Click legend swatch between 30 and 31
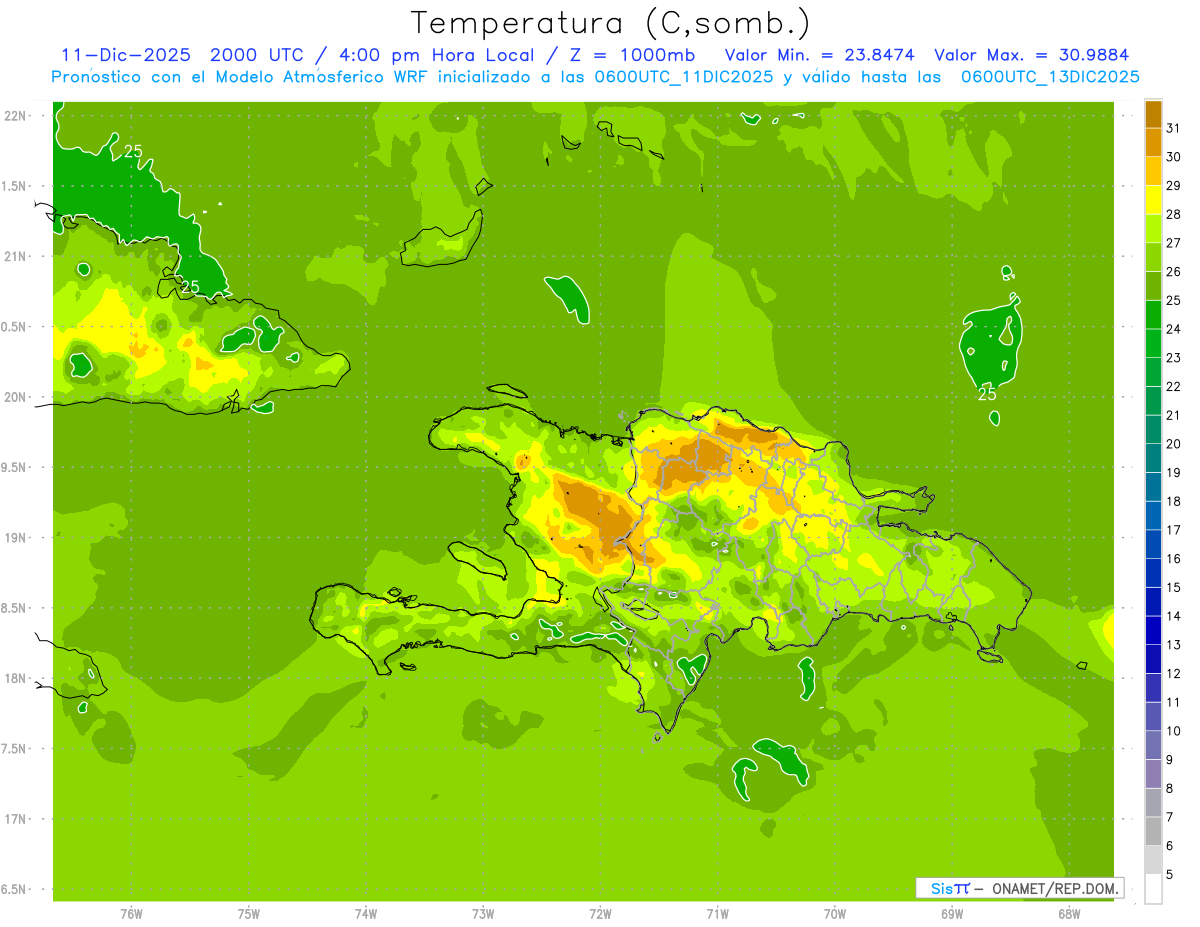The image size is (1200, 927). [x=1153, y=142]
